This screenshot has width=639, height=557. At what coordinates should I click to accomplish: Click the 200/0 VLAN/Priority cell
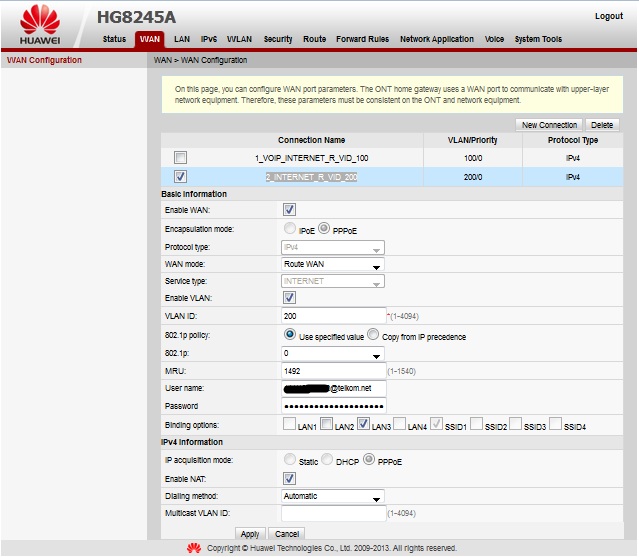[x=473, y=177]
